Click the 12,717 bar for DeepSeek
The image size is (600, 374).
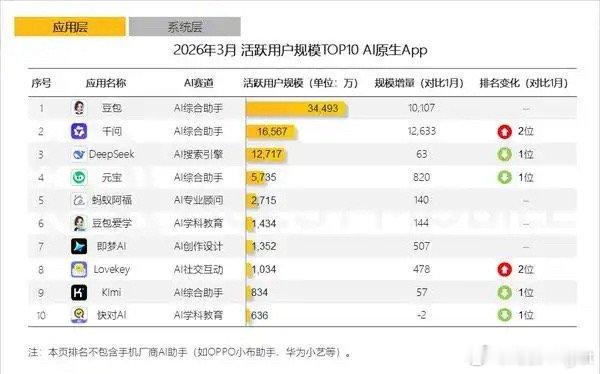pos(266,154)
